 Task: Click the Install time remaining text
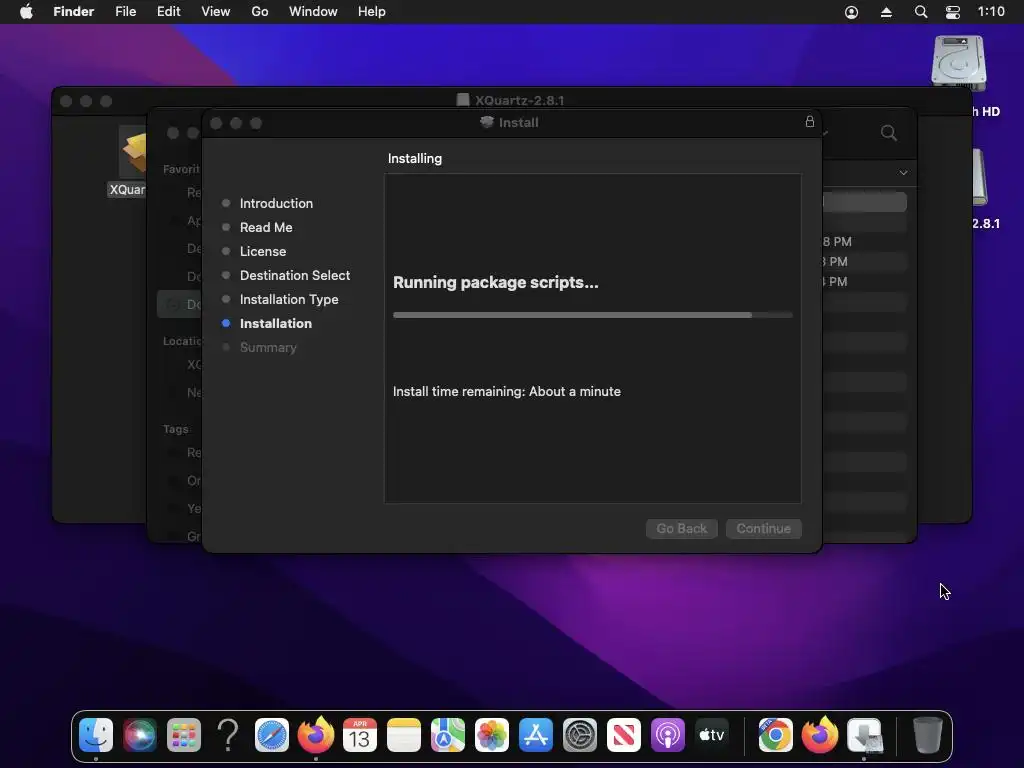(507, 391)
